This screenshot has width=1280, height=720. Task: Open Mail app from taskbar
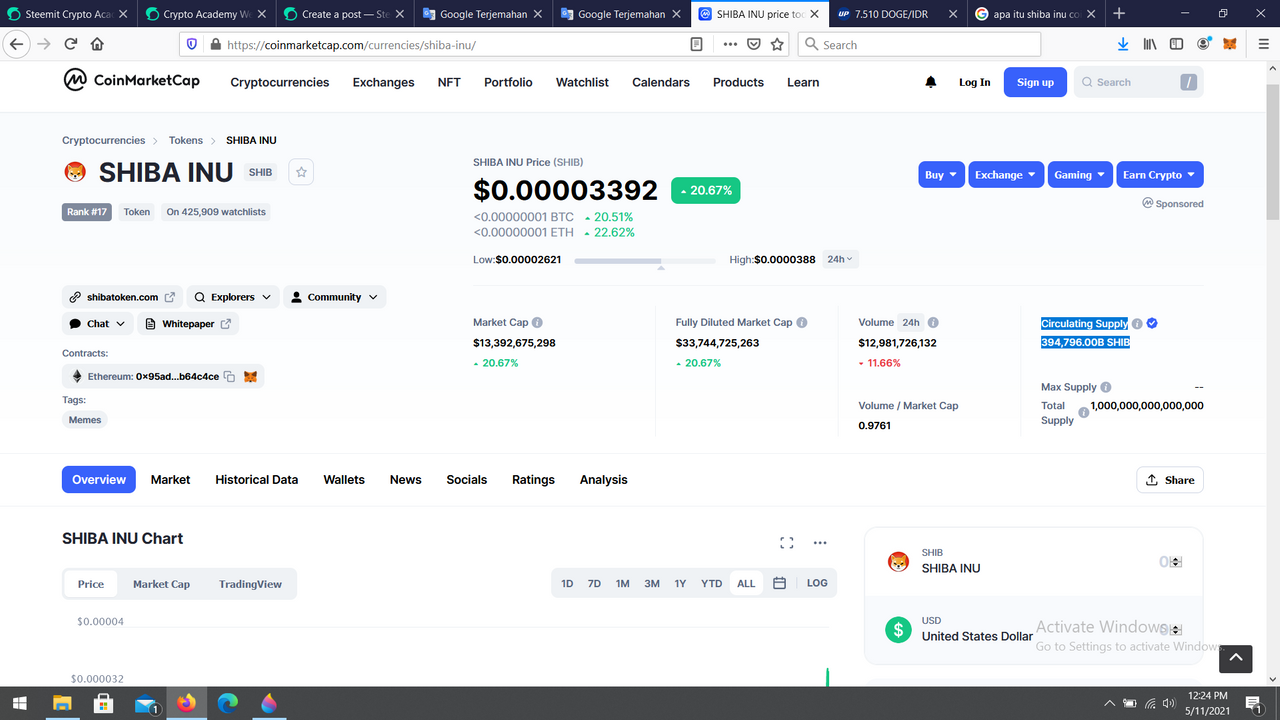click(146, 703)
